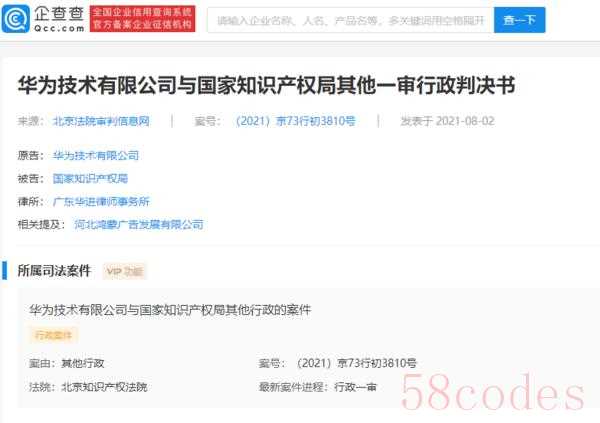Click the red 全国企业信用查询系统 banner
This screenshot has height=423, width=600.
(142, 18)
